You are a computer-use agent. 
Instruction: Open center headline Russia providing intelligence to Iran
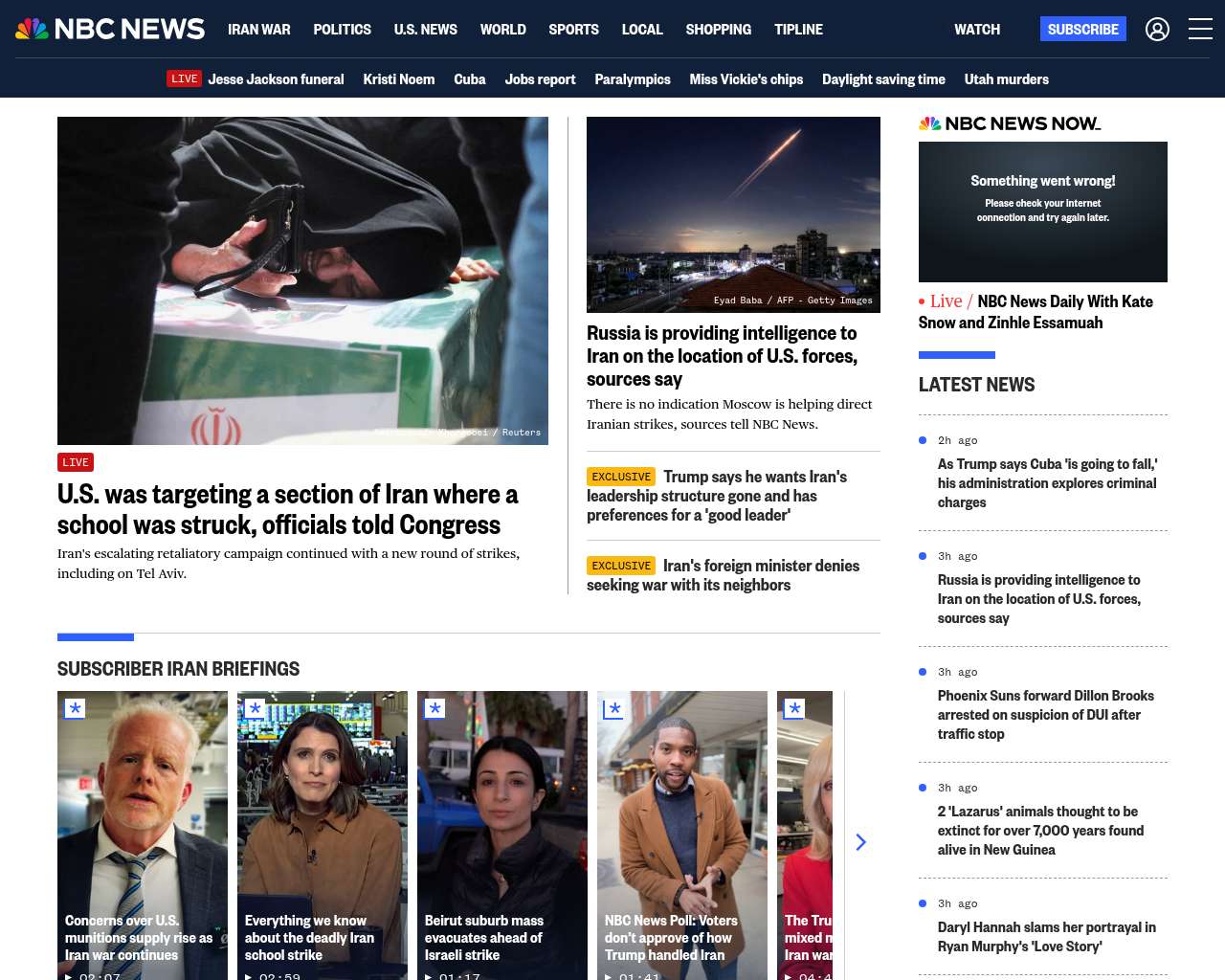[722, 356]
